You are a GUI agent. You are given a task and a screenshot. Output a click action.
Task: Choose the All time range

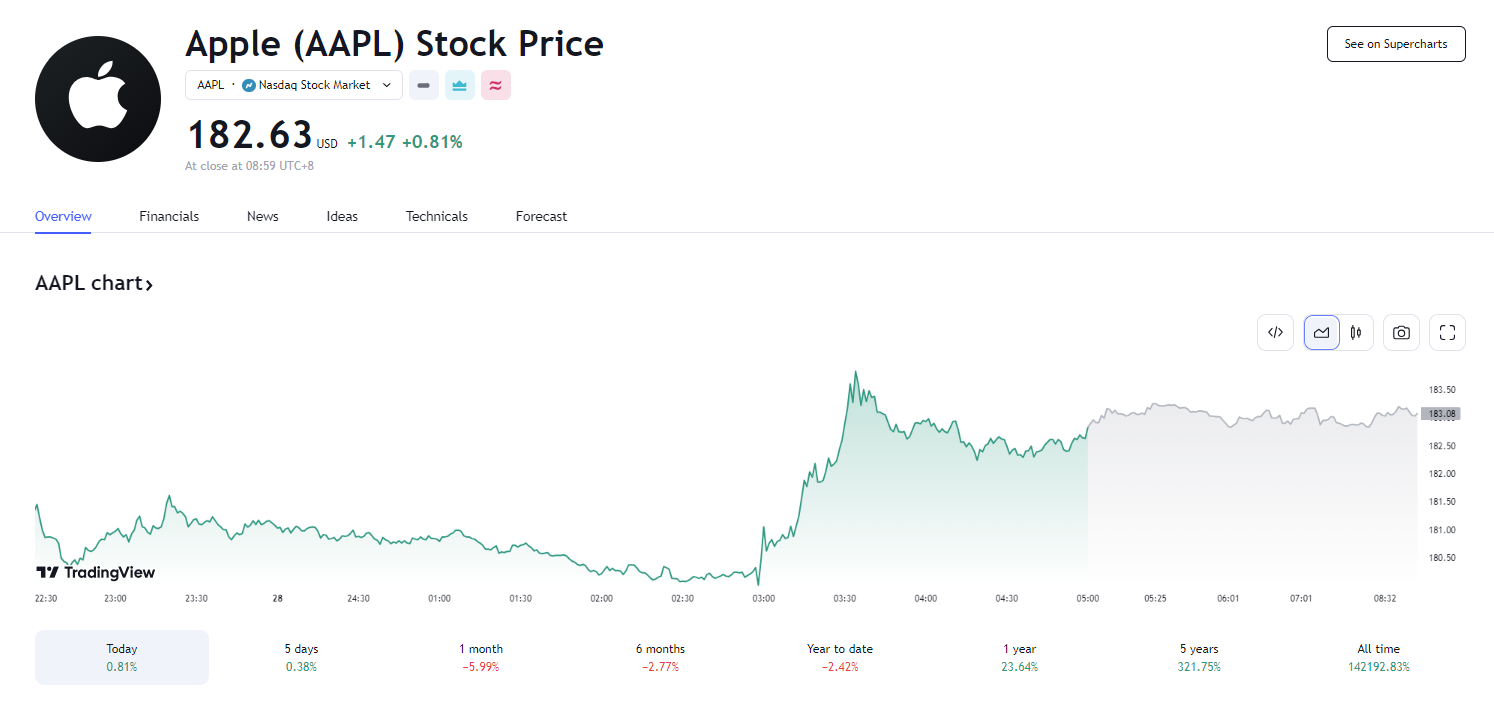coord(1378,657)
